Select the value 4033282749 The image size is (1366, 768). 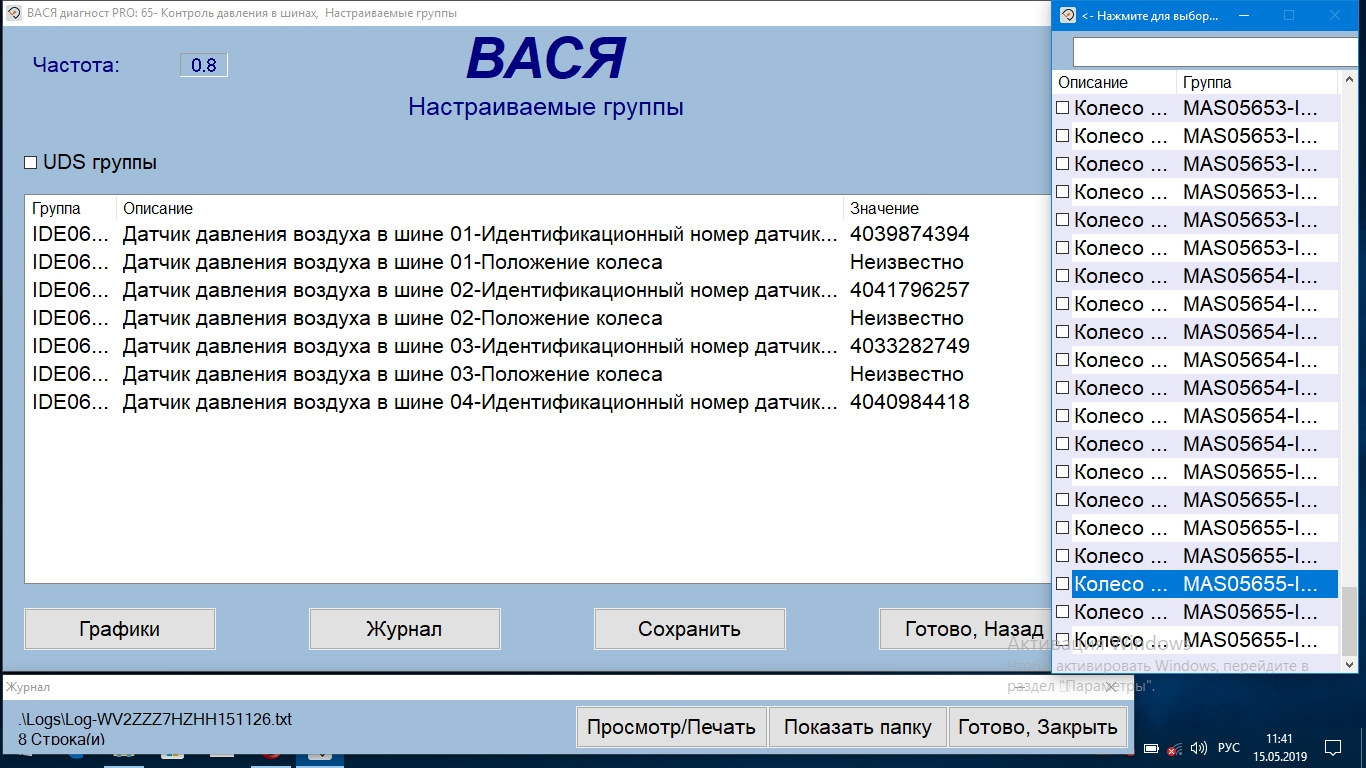point(910,346)
